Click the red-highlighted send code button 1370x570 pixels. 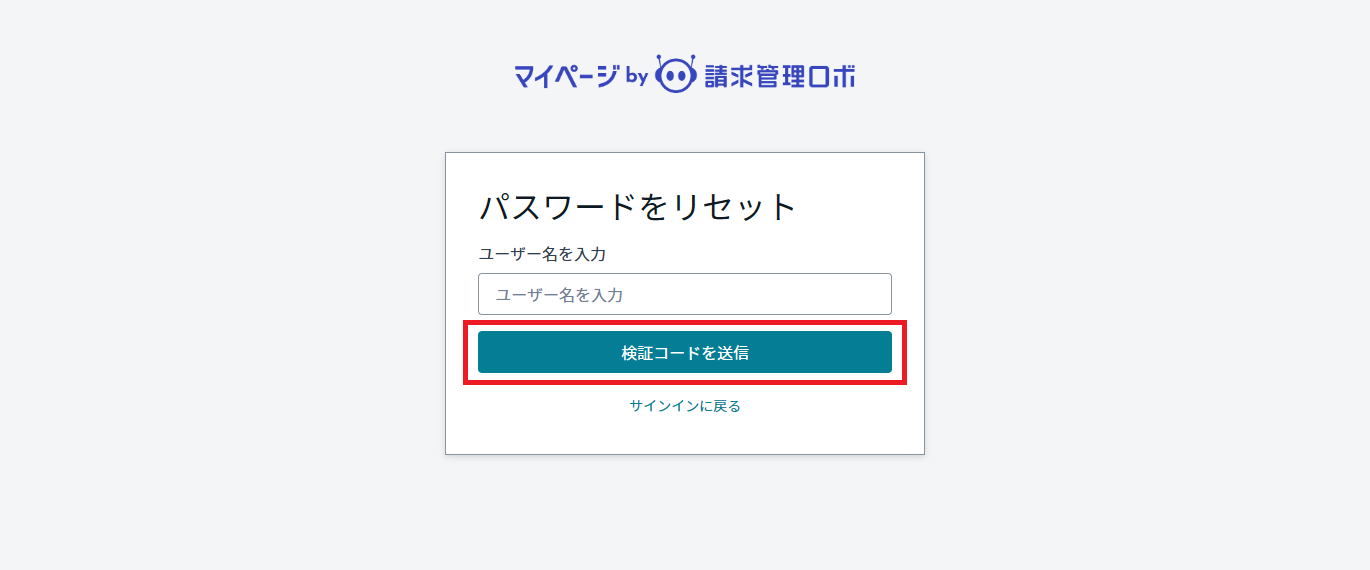(684, 352)
